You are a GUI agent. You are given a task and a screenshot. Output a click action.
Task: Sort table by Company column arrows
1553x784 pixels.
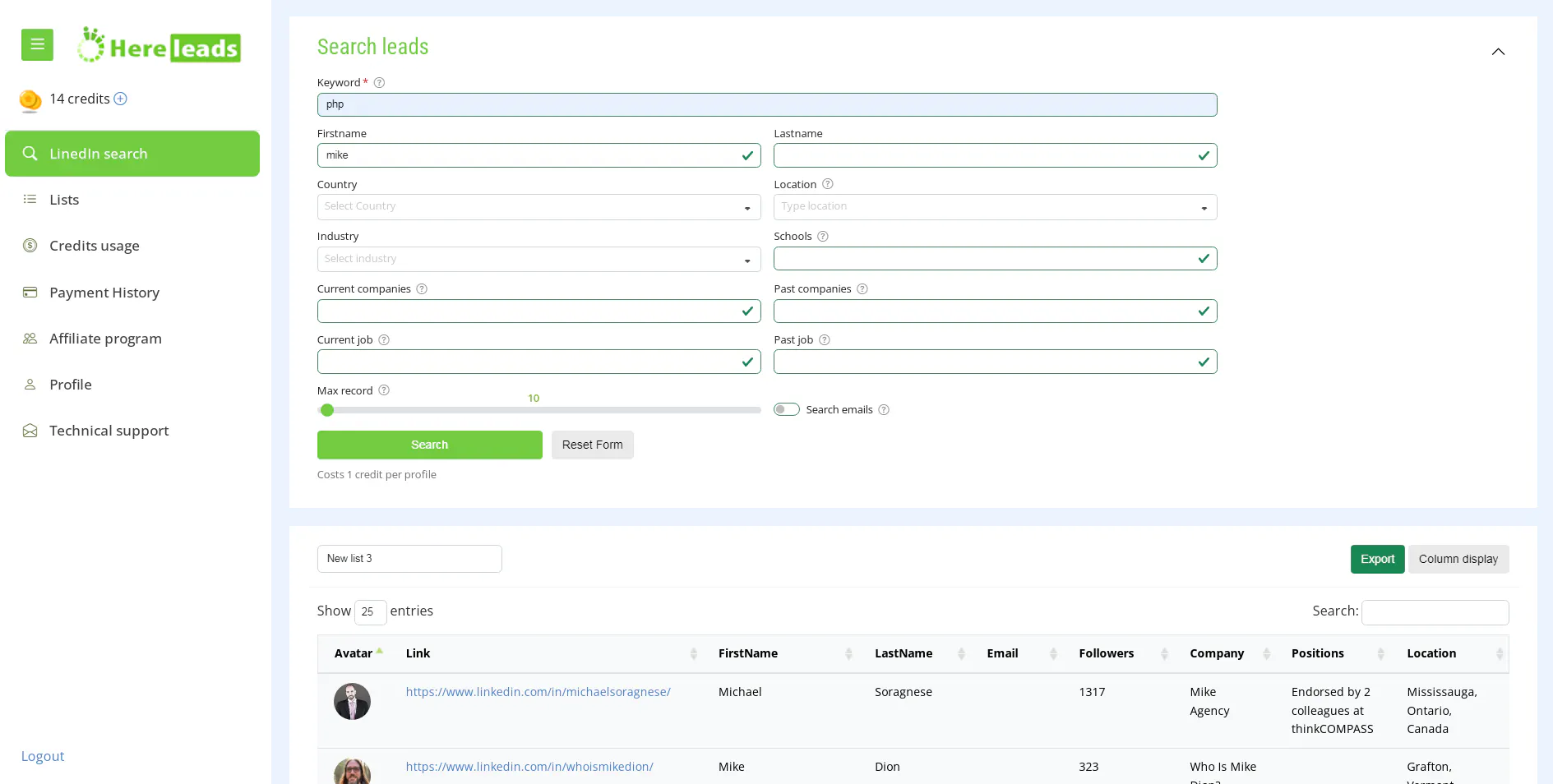point(1266,654)
